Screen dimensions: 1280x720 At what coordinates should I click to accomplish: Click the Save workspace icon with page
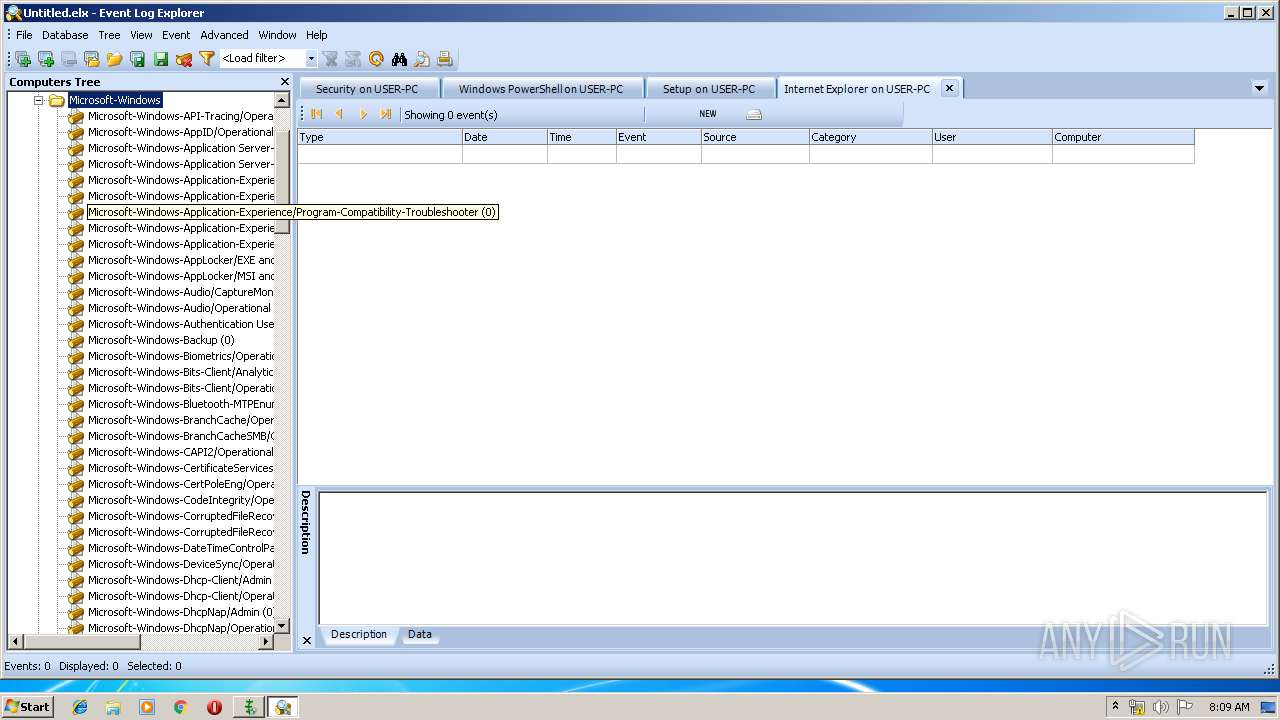click(x=138, y=59)
